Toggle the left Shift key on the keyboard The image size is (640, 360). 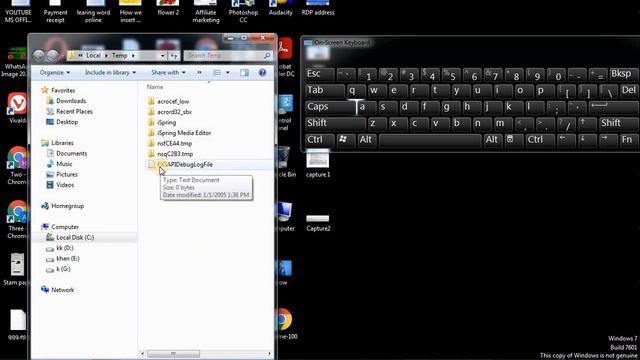(x=335, y=124)
